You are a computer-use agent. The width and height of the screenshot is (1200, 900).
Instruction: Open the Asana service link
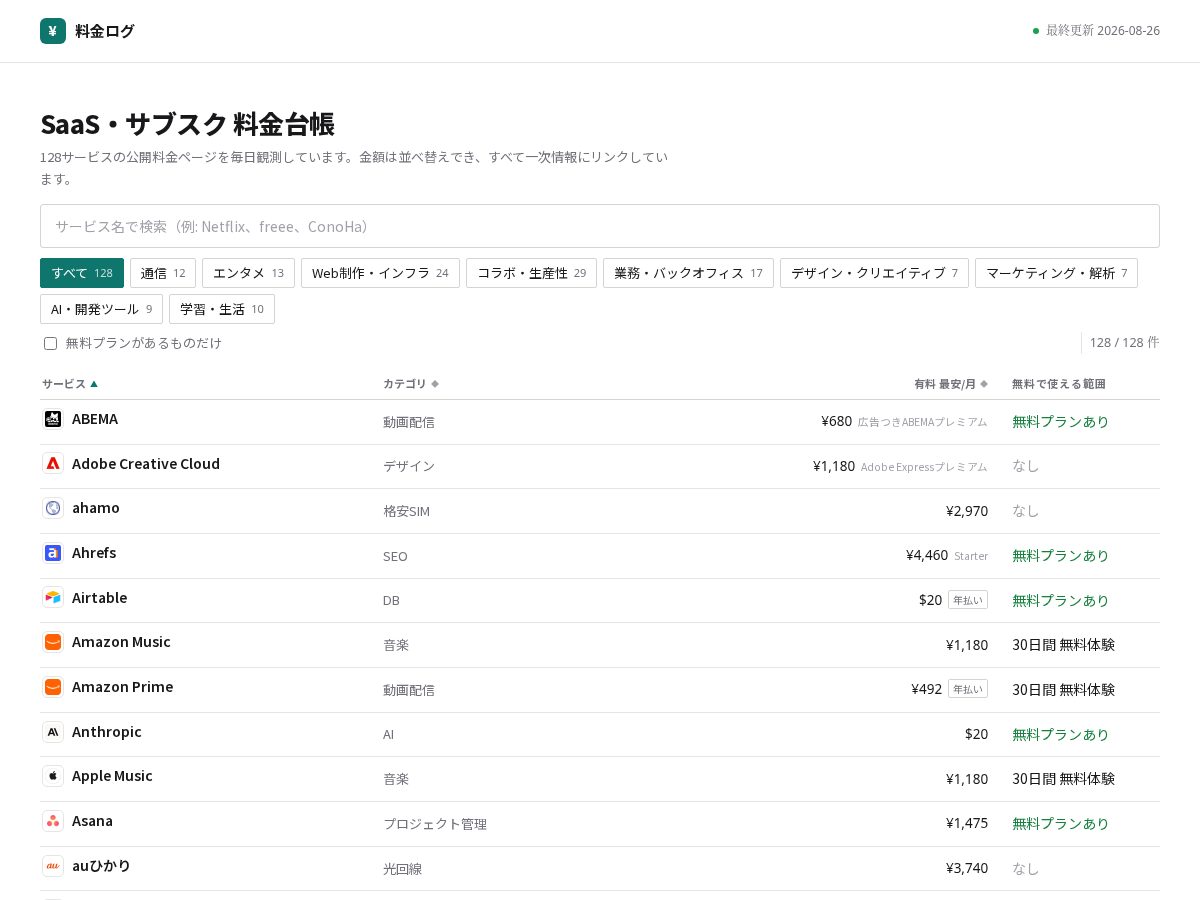[92, 821]
